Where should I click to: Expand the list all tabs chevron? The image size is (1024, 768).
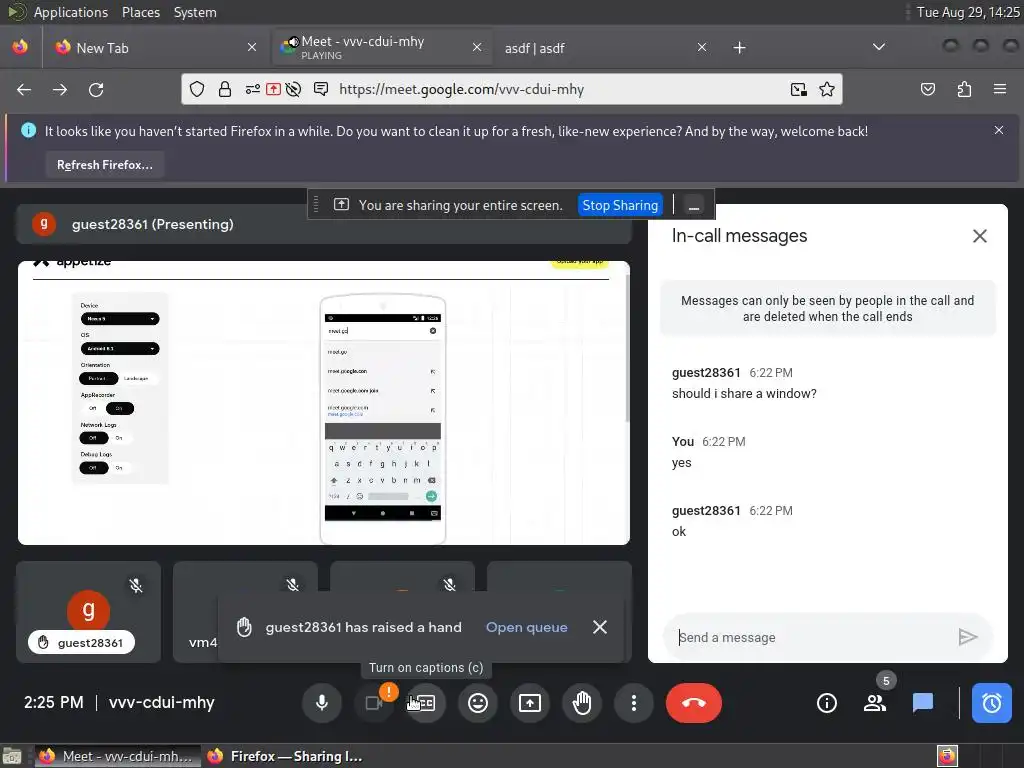(x=879, y=47)
